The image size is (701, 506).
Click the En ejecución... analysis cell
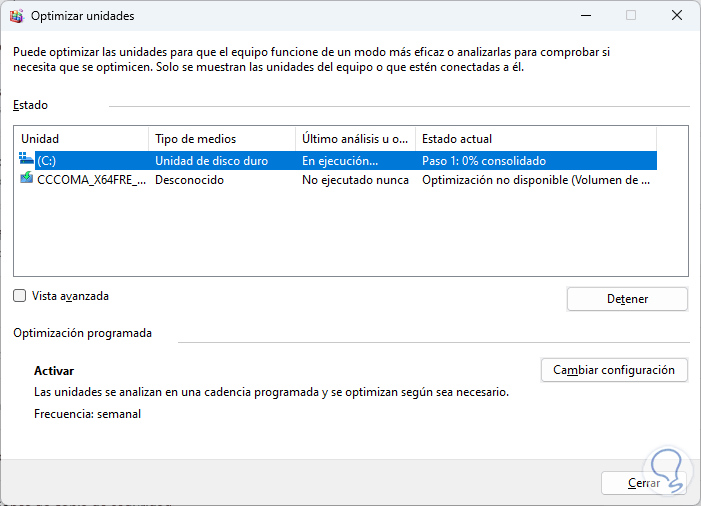click(340, 160)
